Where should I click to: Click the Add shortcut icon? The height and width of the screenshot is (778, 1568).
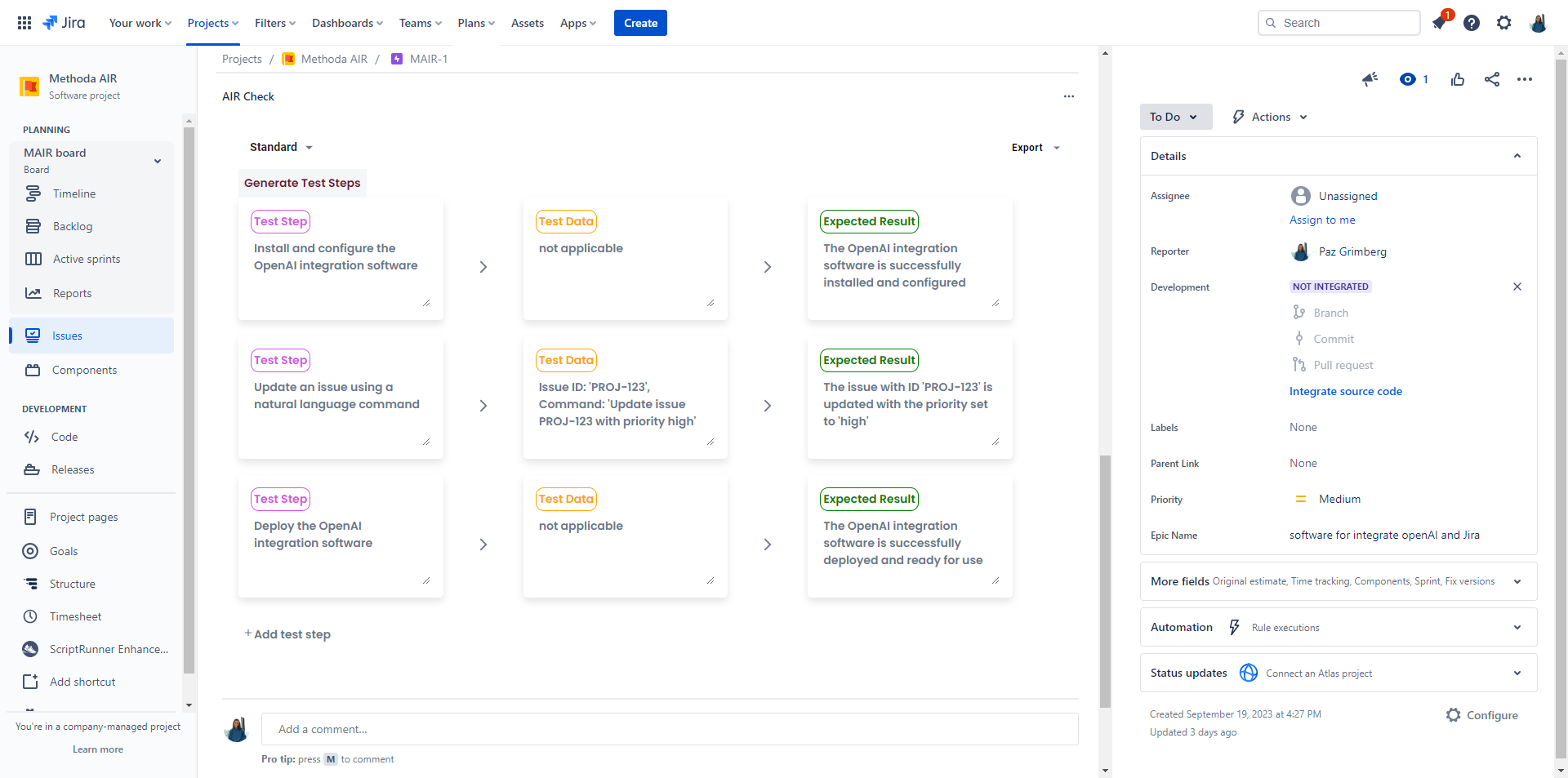(31, 682)
